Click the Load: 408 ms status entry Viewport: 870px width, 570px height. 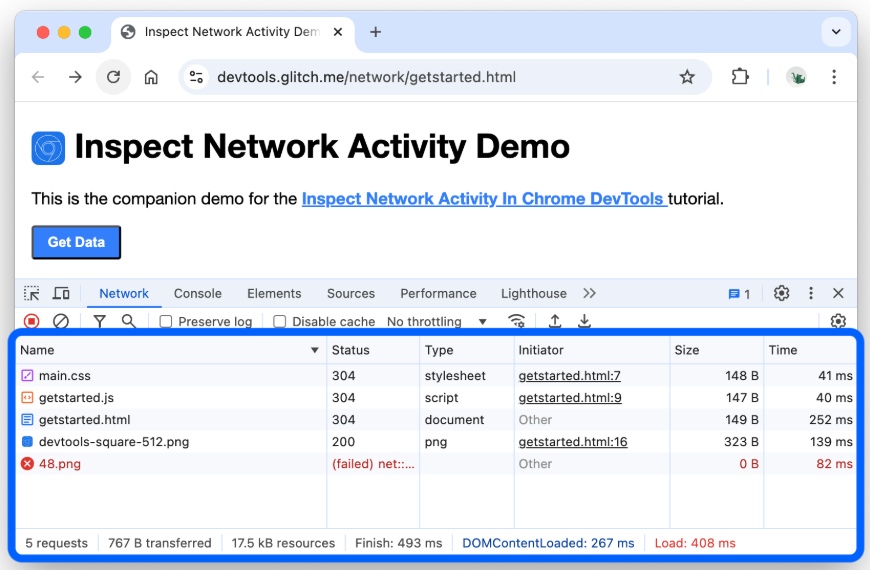click(x=695, y=543)
